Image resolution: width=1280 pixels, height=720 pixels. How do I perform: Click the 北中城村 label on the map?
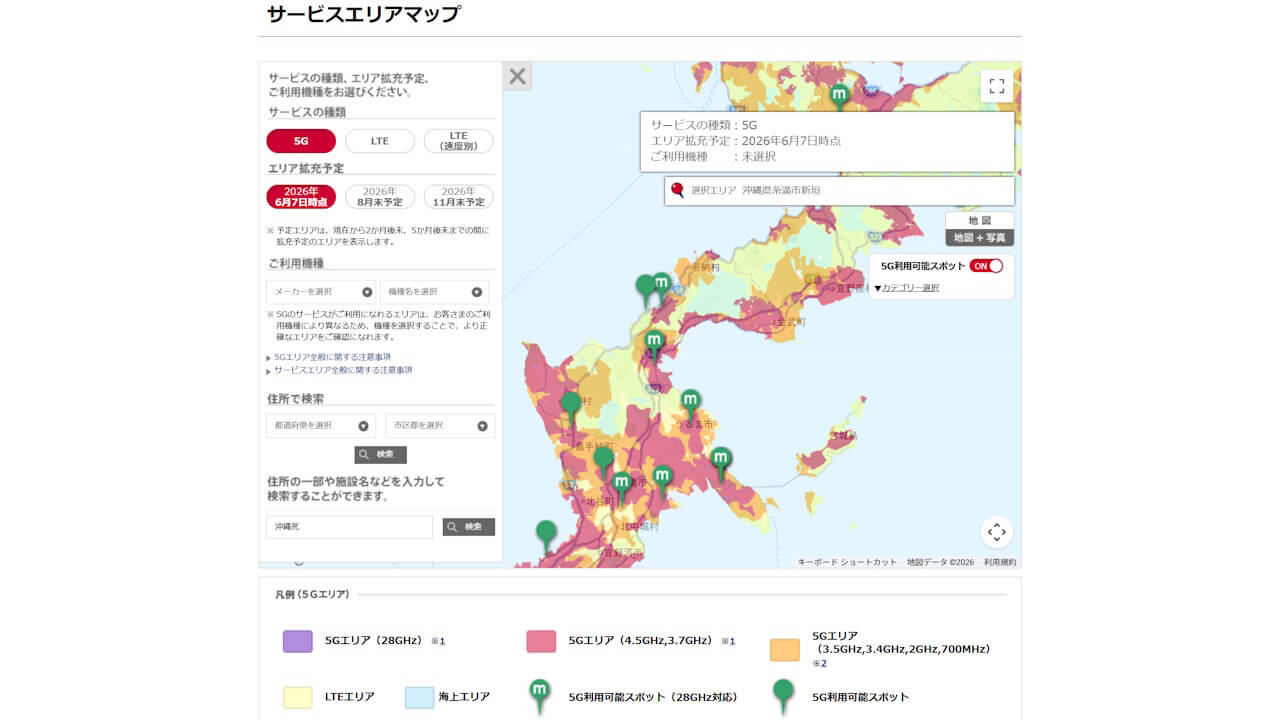pyautogui.click(x=639, y=526)
